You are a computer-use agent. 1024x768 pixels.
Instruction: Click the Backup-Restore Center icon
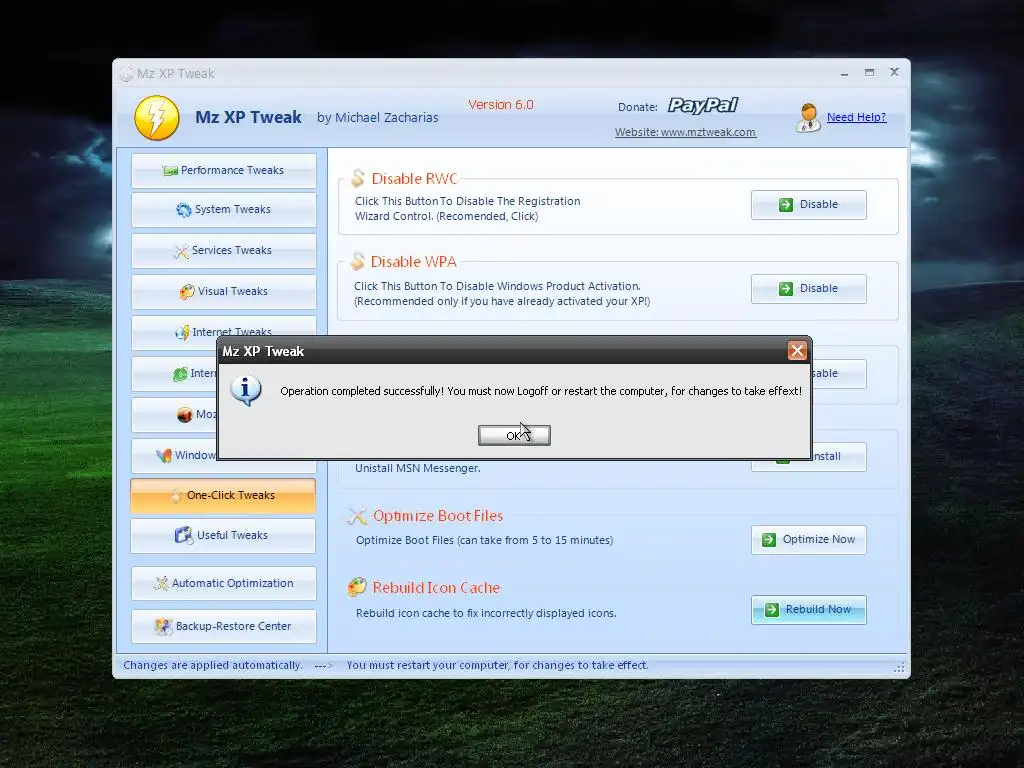click(x=163, y=626)
